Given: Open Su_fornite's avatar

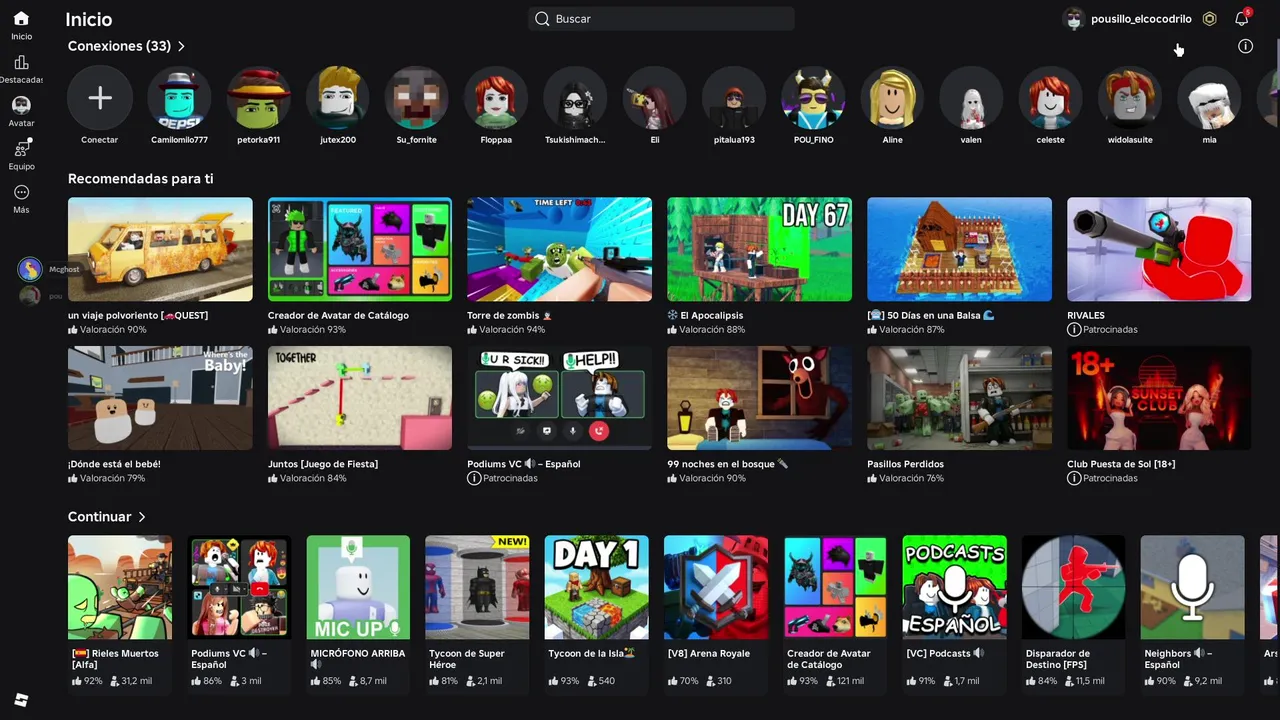Looking at the screenshot, I should tap(417, 98).
